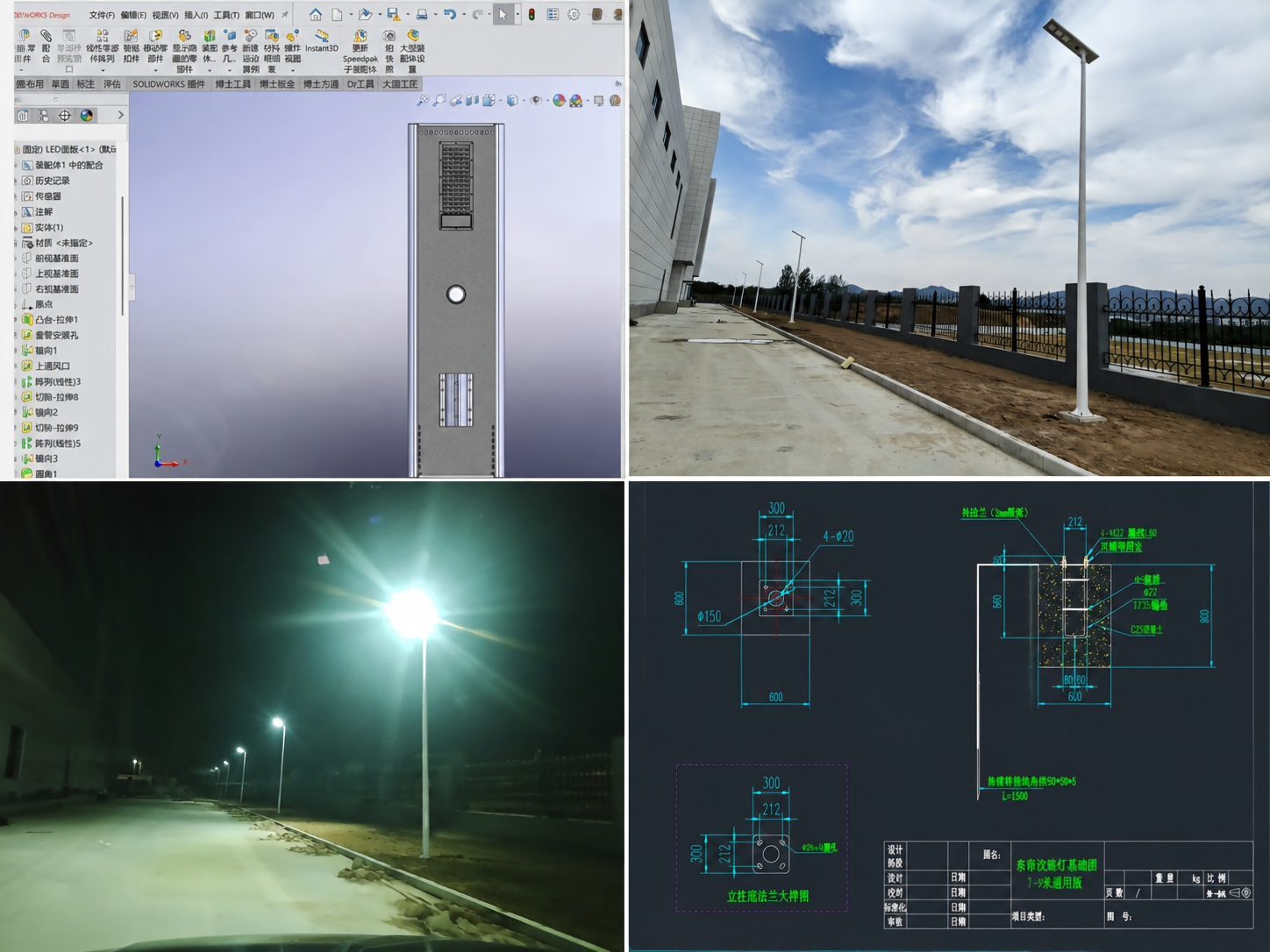Switch to DisplayManager color ball tab
The image size is (1270, 952).
pos(87,116)
